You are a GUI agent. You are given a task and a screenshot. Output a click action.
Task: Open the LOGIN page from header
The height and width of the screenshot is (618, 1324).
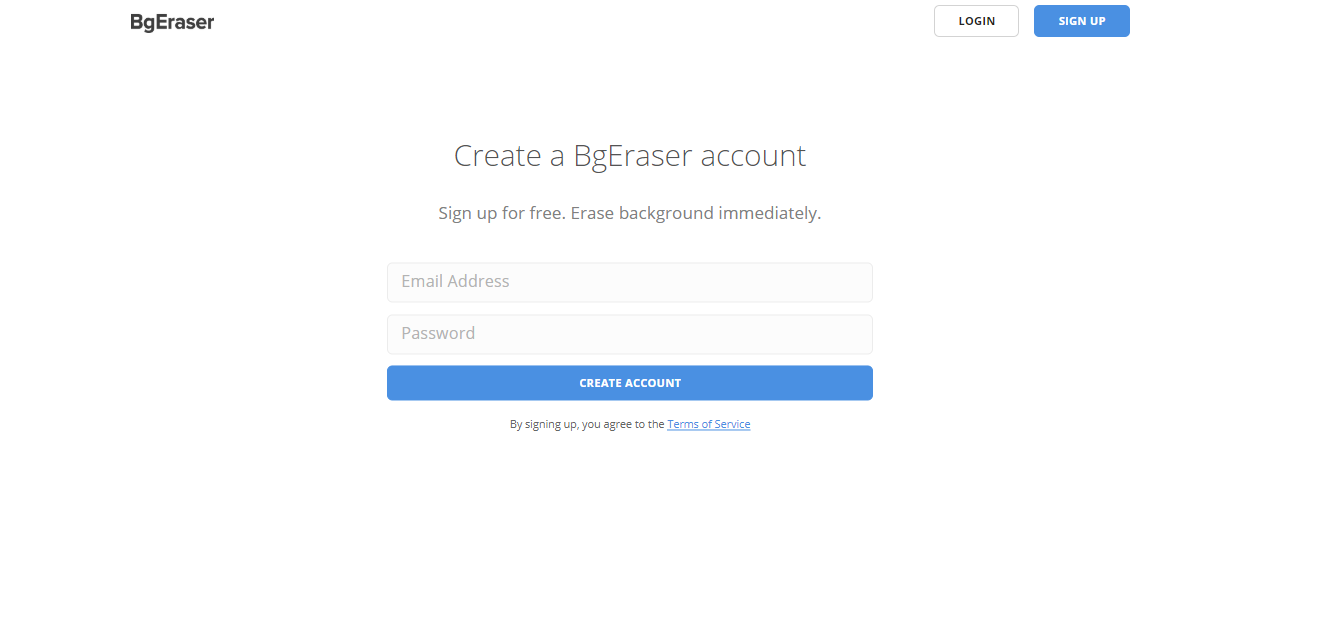pos(976,21)
